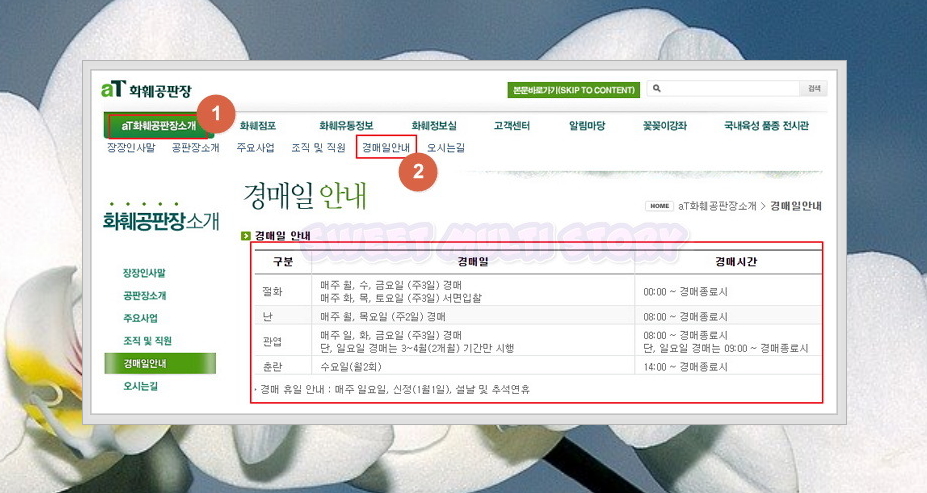Image resolution: width=927 pixels, height=493 pixels.
Task: Click the 경매일안내 breadcrumb text
Action: click(796, 206)
